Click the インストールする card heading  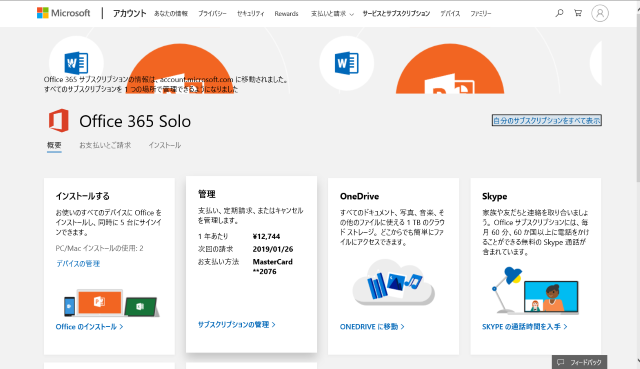82,196
